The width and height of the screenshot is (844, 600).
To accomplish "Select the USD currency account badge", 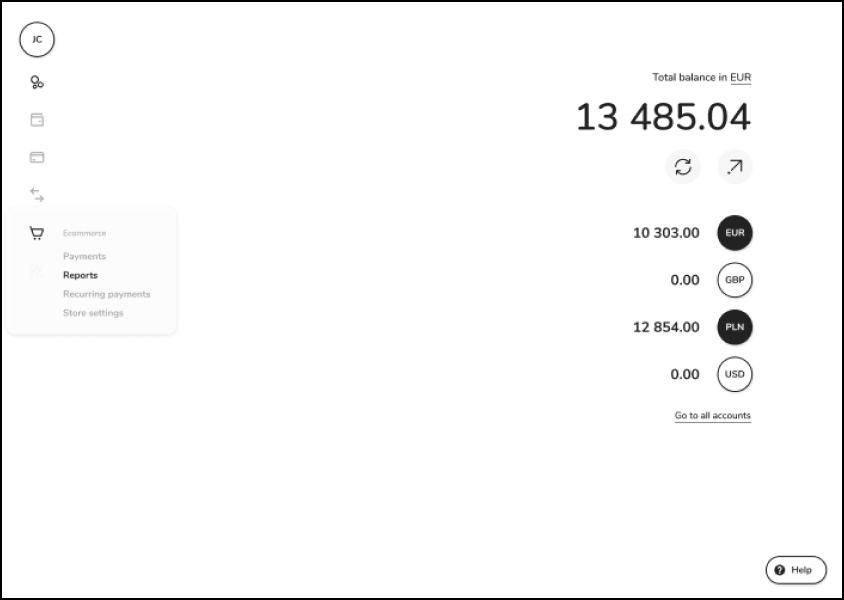I will point(735,374).
